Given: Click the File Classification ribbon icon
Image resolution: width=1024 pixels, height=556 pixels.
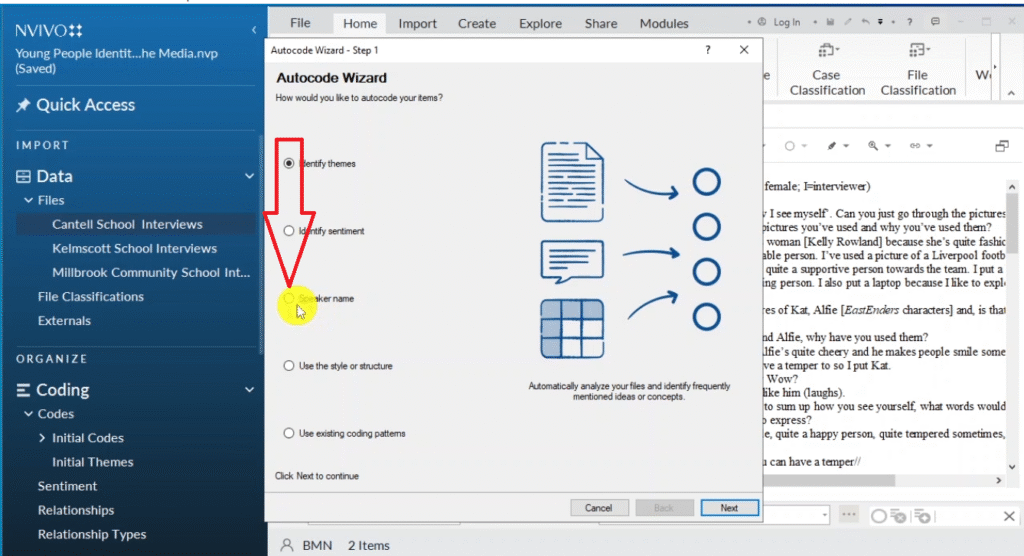Looking at the screenshot, I should click(917, 52).
